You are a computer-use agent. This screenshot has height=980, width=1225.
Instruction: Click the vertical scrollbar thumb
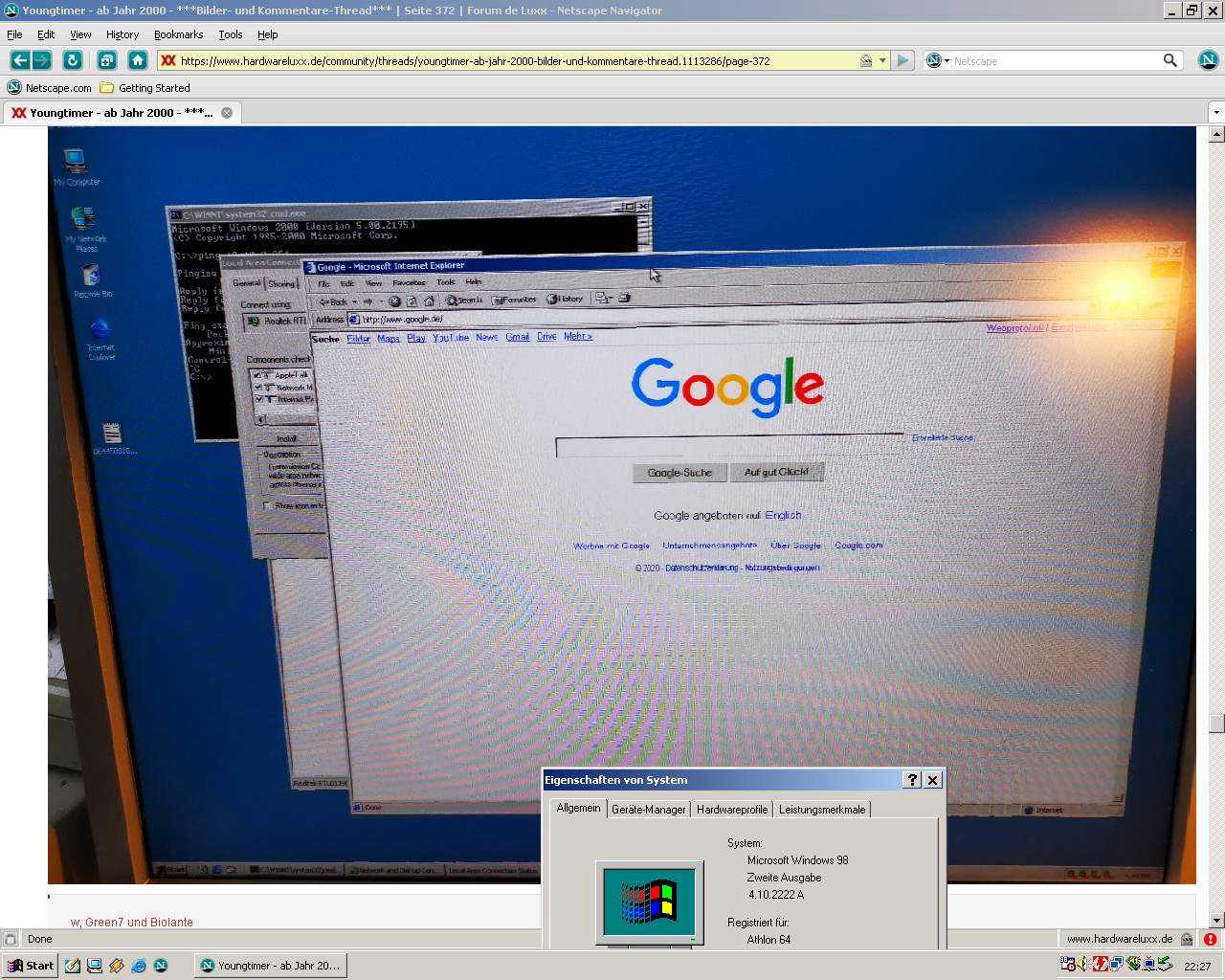click(x=1216, y=724)
